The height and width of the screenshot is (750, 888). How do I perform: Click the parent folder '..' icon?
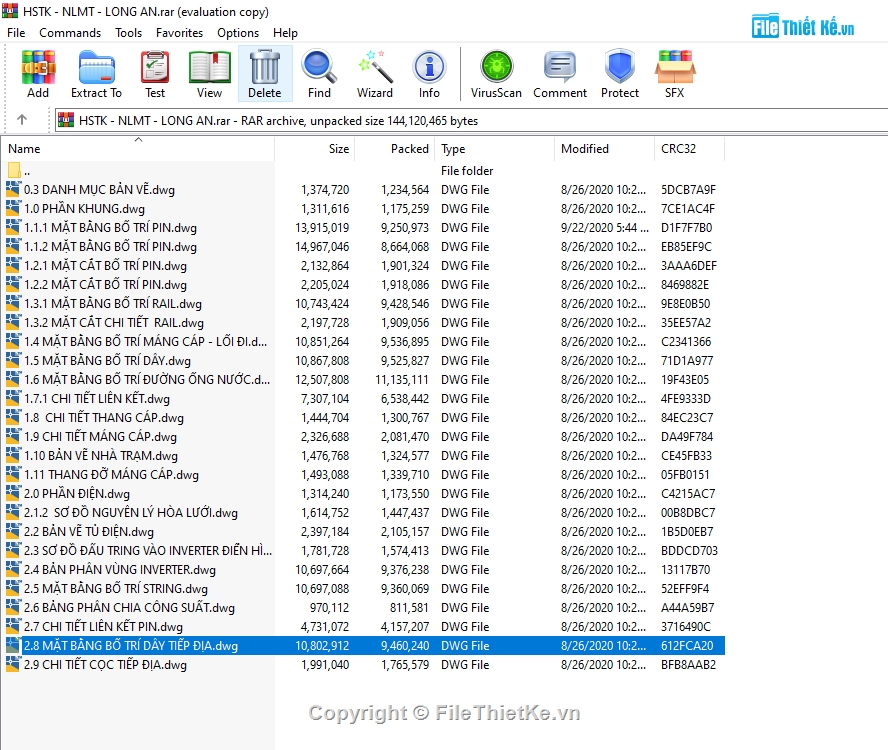pyautogui.click(x=14, y=170)
